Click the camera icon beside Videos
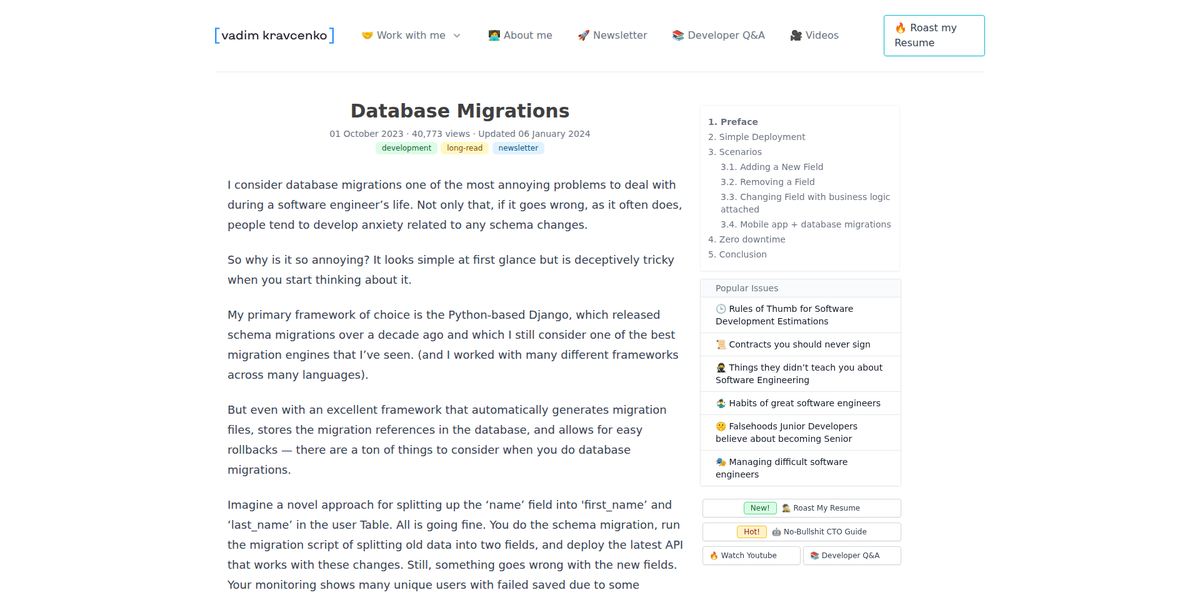This screenshot has width=1200, height=600. (796, 35)
